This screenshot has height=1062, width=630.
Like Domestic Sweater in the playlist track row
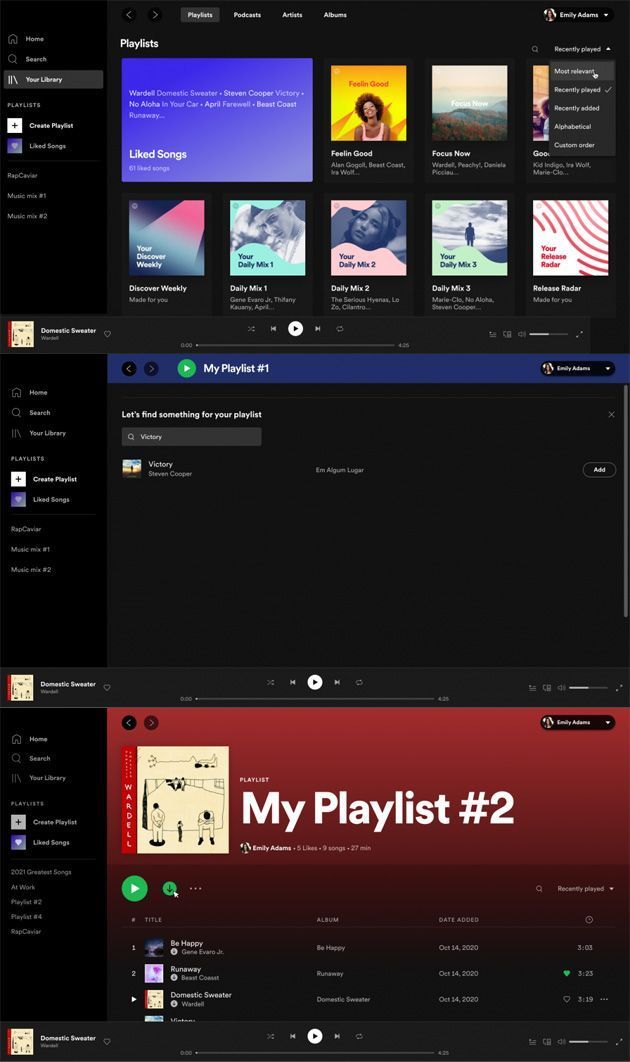click(x=566, y=999)
